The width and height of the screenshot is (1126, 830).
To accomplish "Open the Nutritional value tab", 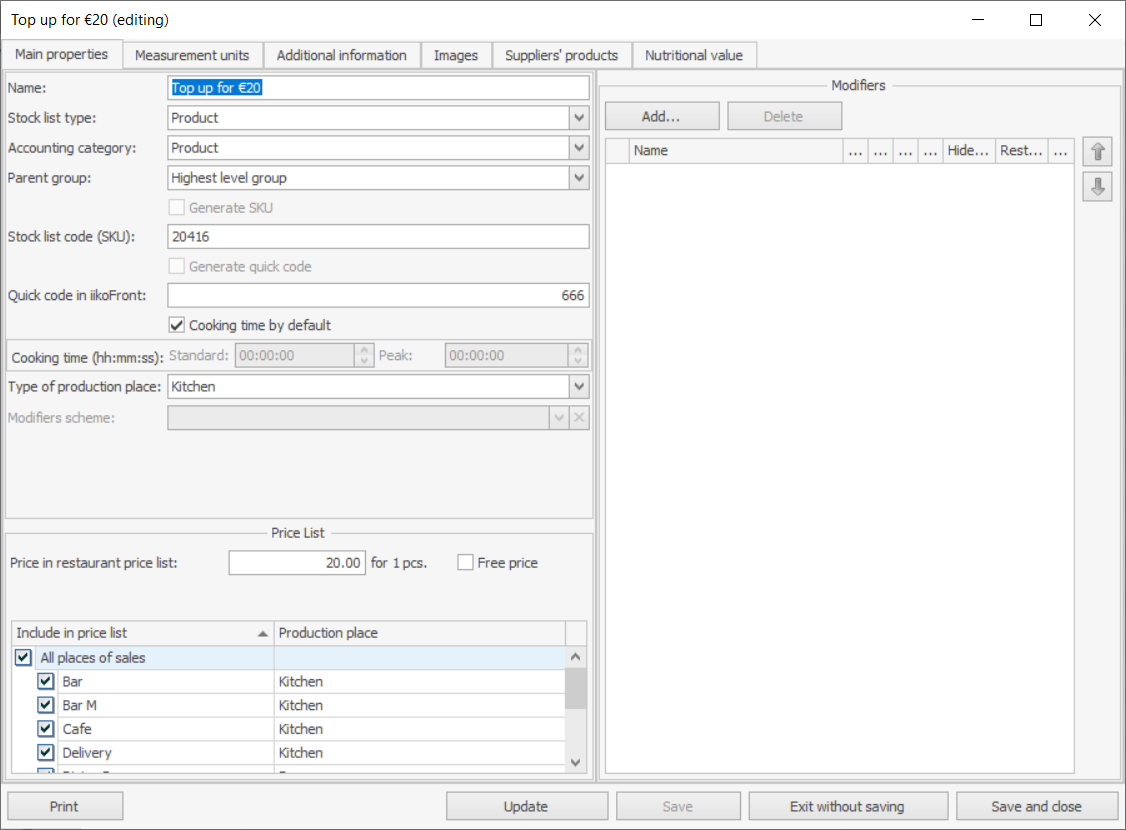I will coord(693,55).
